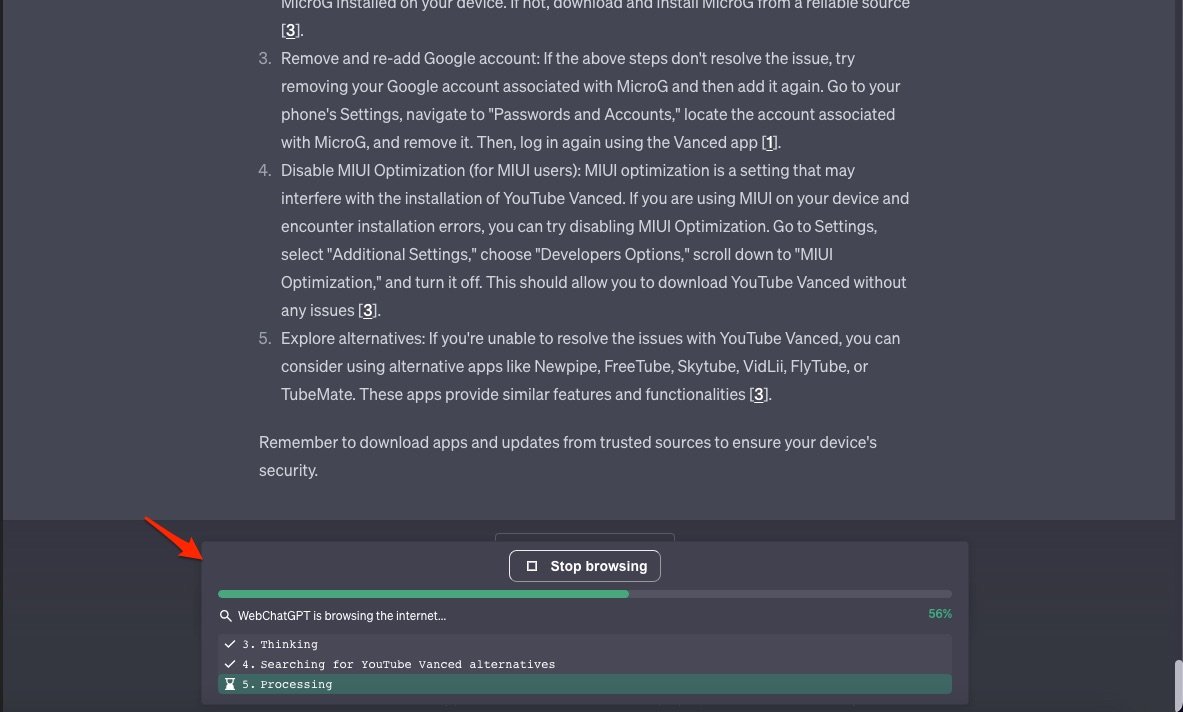Viewport: 1183px width, 712px height.
Task: Open citation 1 after "using the Vanced app"
Action: tap(768, 142)
